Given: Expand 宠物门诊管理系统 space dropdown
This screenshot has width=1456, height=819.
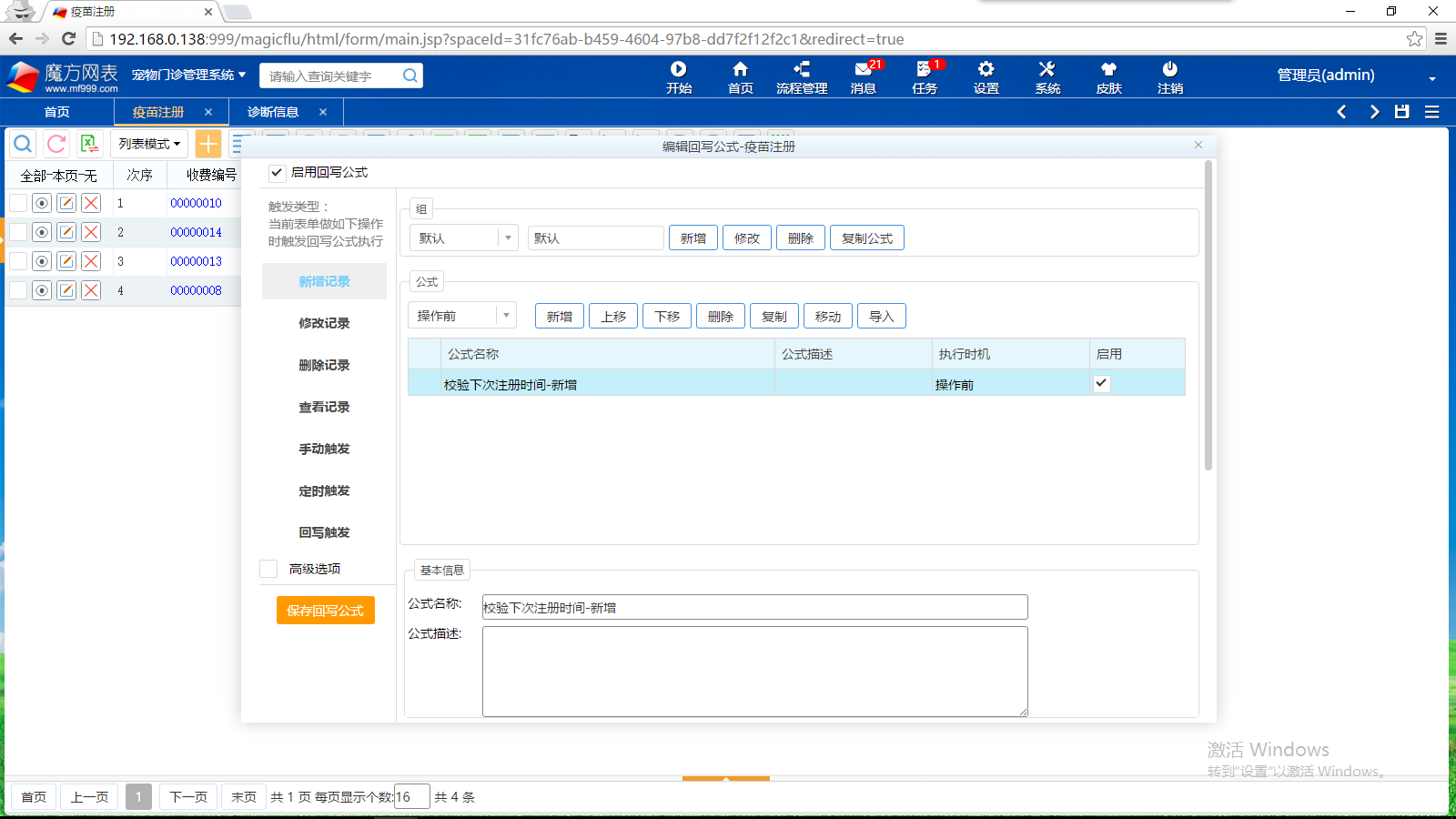Looking at the screenshot, I should point(188,75).
